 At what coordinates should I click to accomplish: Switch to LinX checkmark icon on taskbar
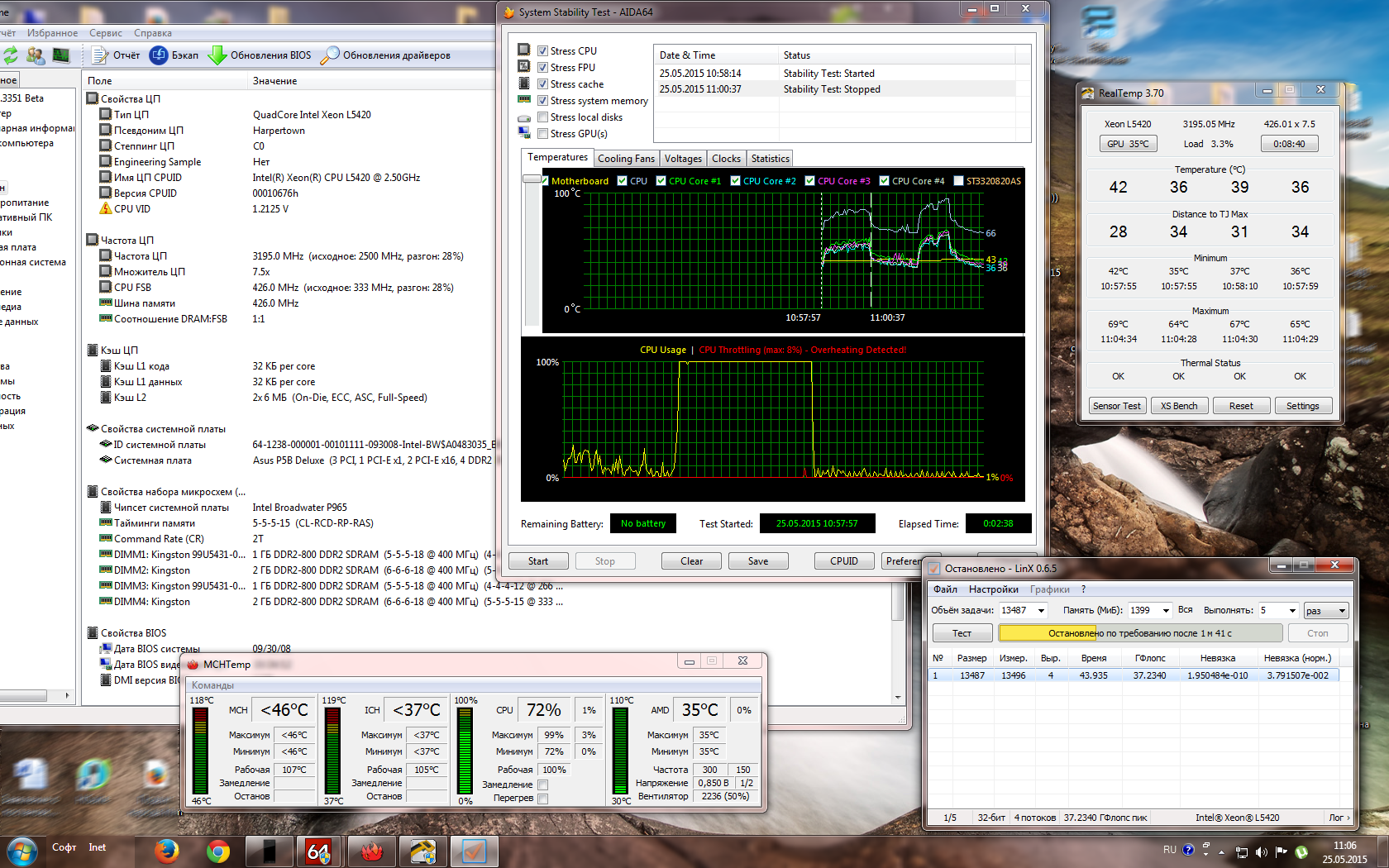coord(474,851)
